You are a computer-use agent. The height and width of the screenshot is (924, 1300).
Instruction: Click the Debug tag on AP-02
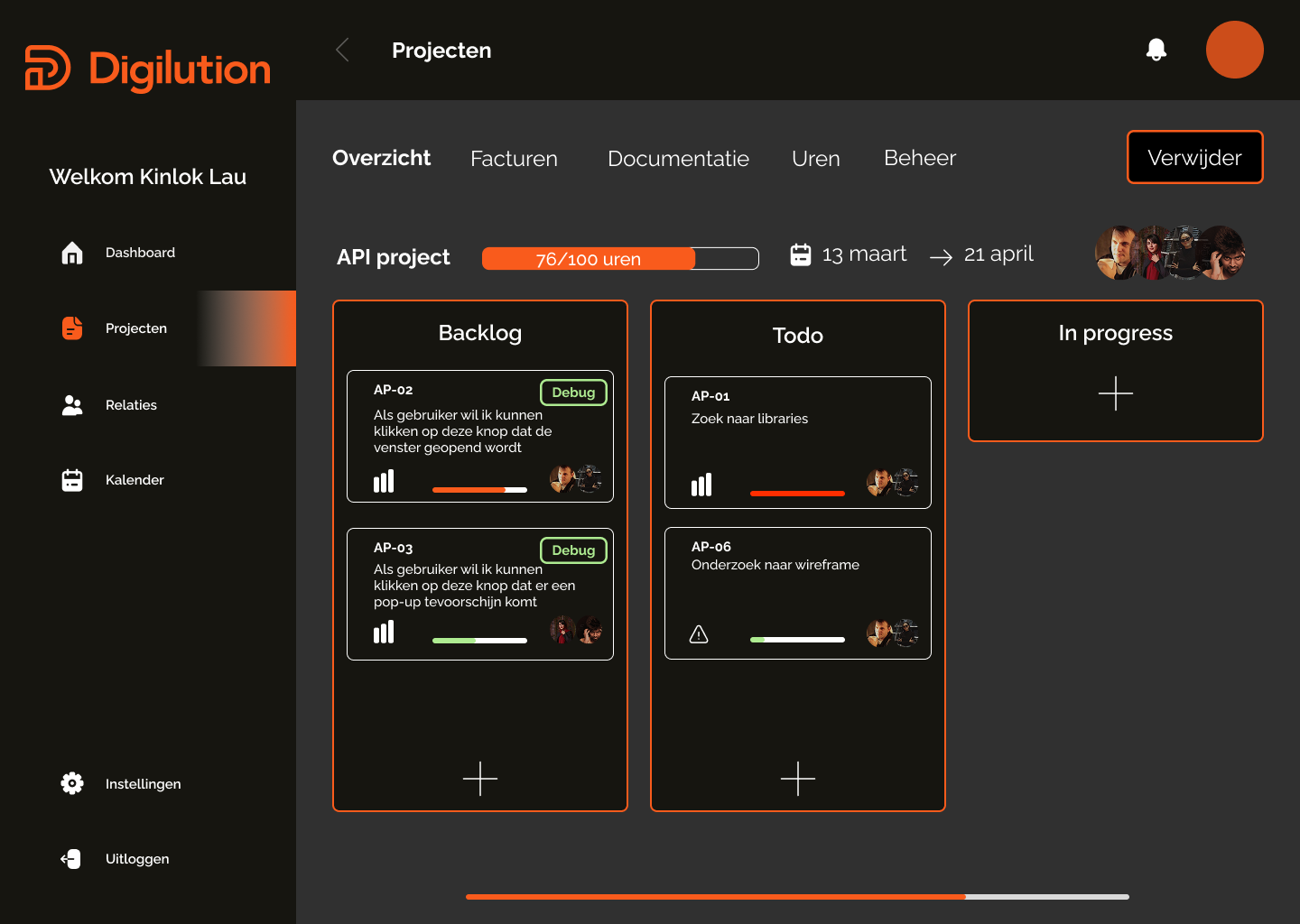click(573, 393)
